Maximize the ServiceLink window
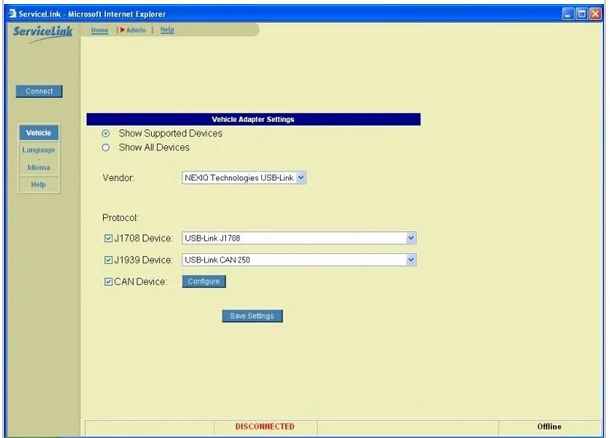This screenshot has height=438, width=610. click(x=582, y=14)
